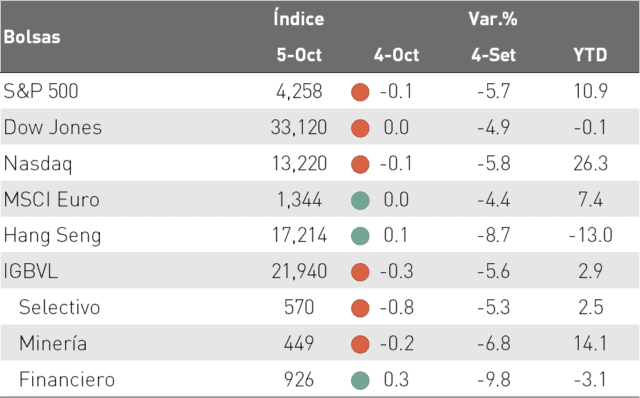Click the Nasdaq index value 13,220

299,164
